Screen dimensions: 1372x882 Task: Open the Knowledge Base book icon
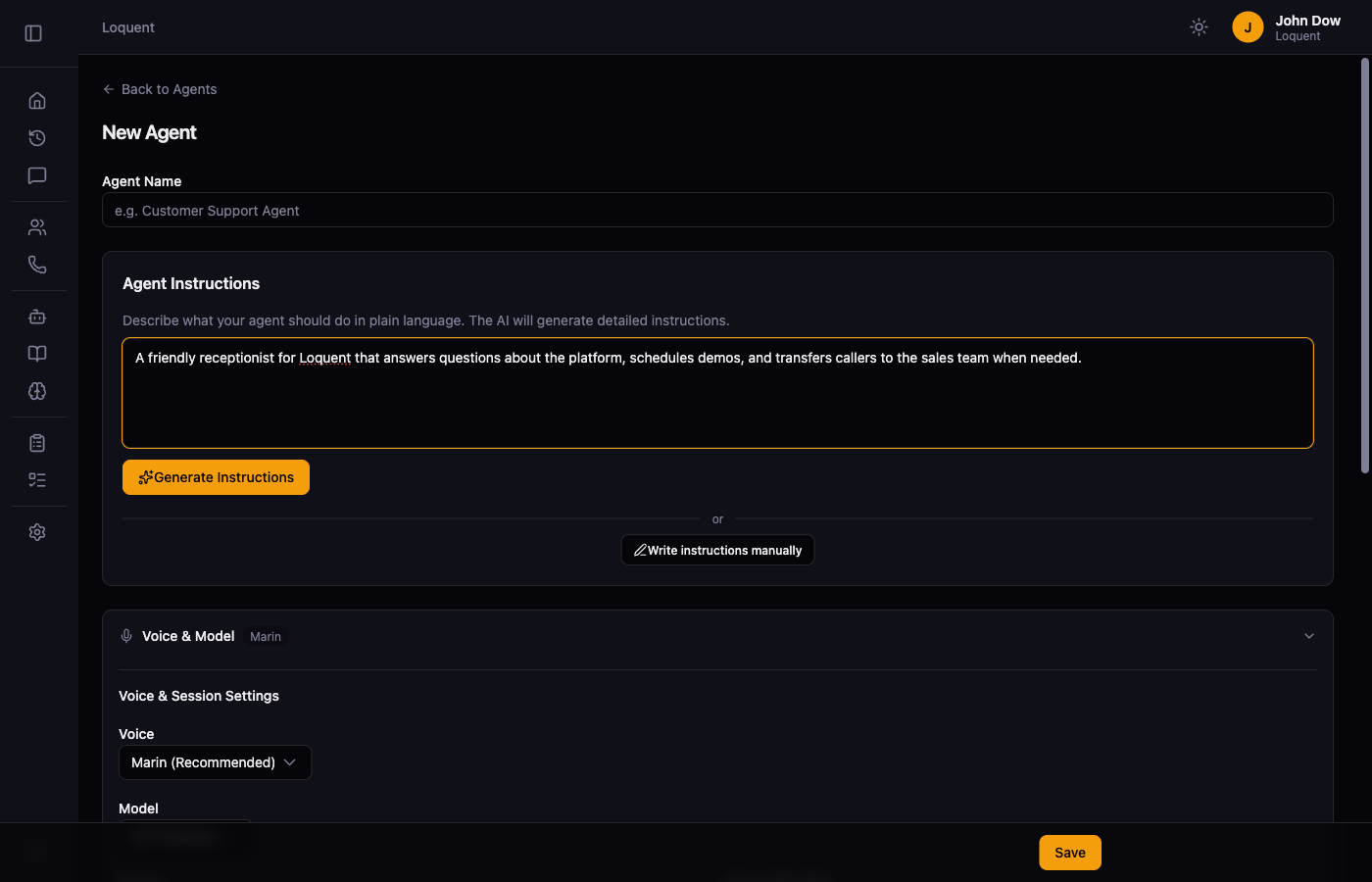(x=37, y=353)
